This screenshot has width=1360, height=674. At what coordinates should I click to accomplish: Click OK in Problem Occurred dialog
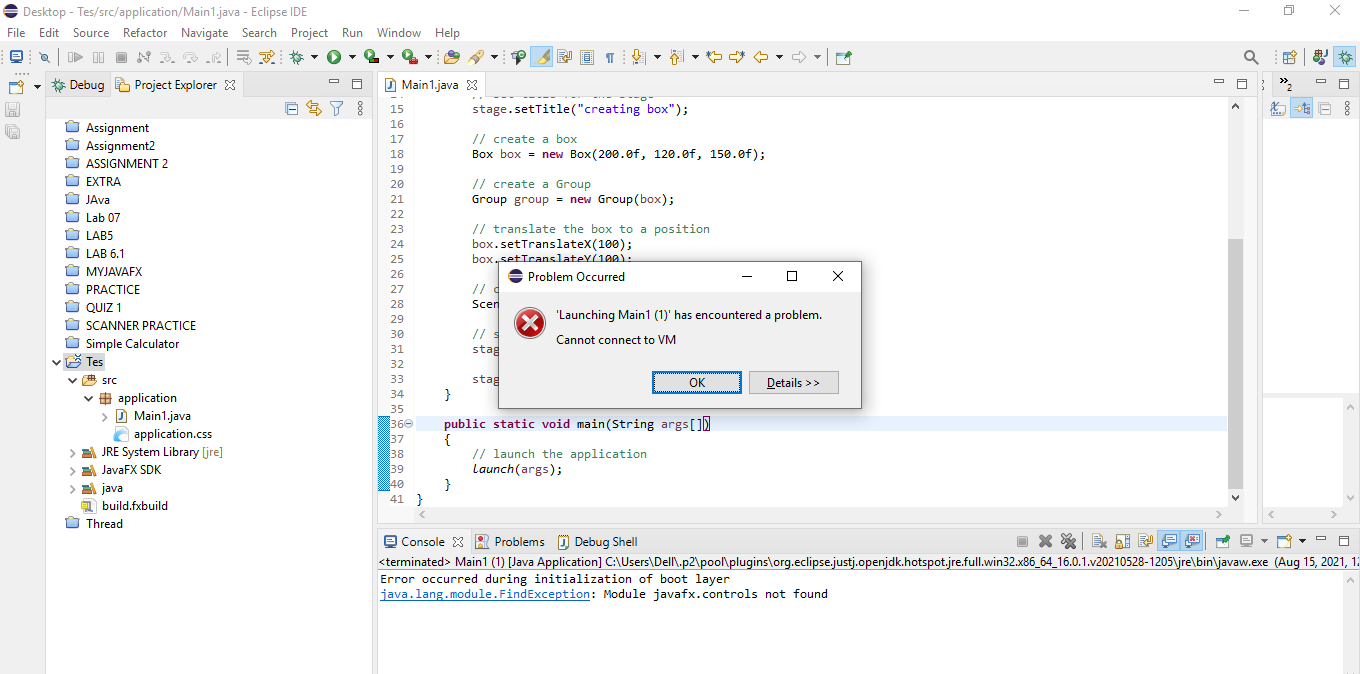click(x=697, y=383)
